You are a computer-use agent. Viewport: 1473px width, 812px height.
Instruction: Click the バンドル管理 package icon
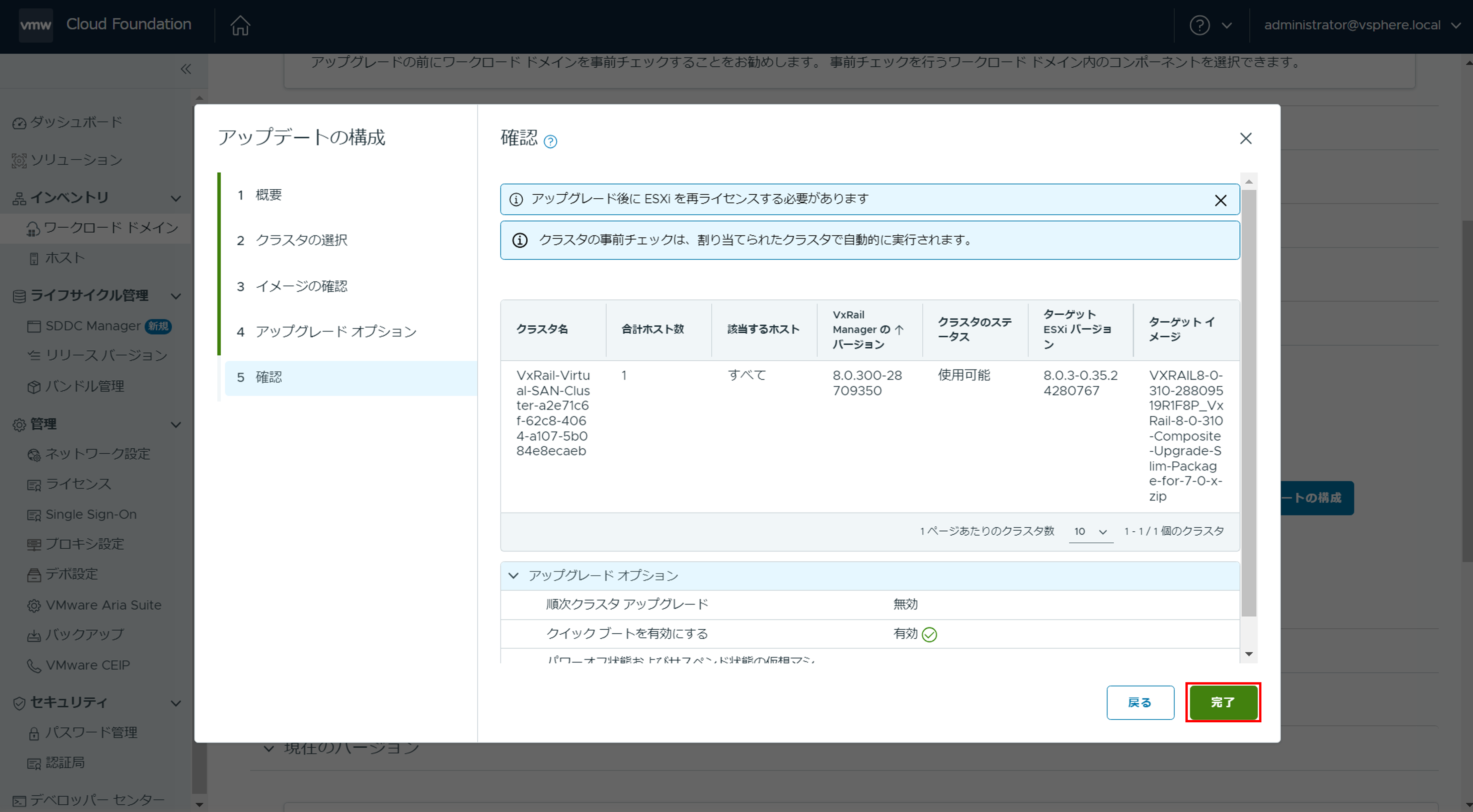click(34, 387)
